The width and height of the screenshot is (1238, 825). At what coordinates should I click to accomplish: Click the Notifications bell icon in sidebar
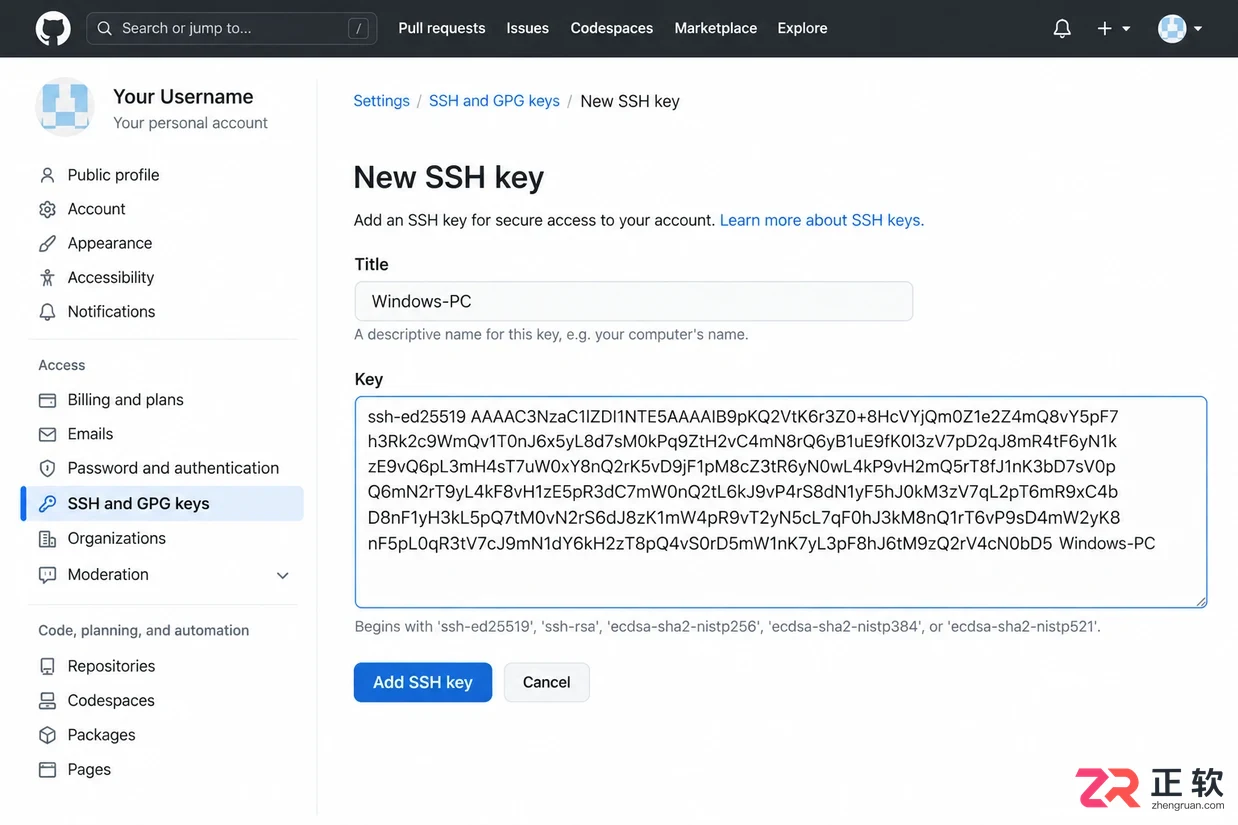pos(47,312)
